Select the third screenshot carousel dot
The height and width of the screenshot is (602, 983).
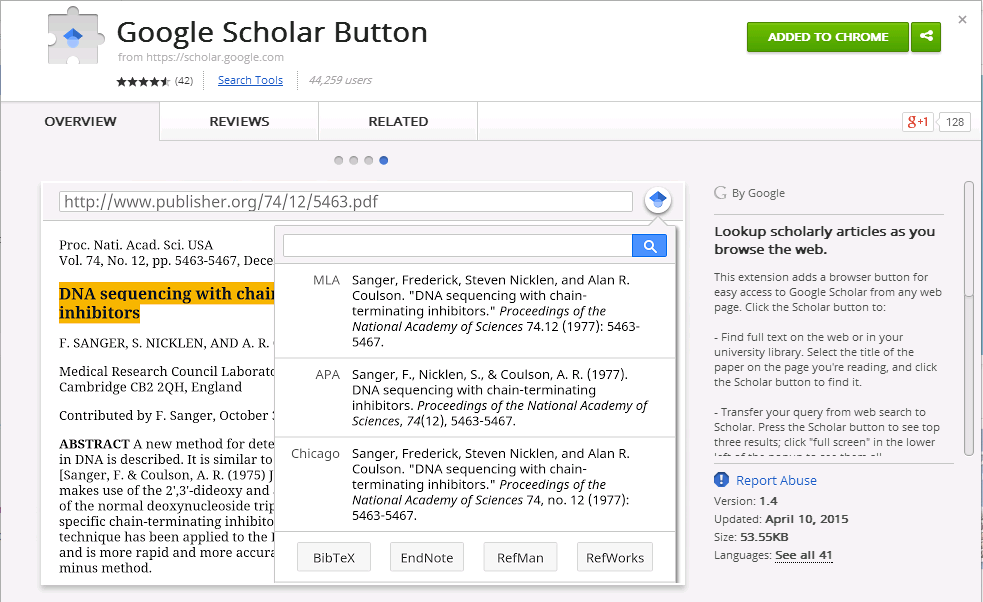click(x=369, y=161)
